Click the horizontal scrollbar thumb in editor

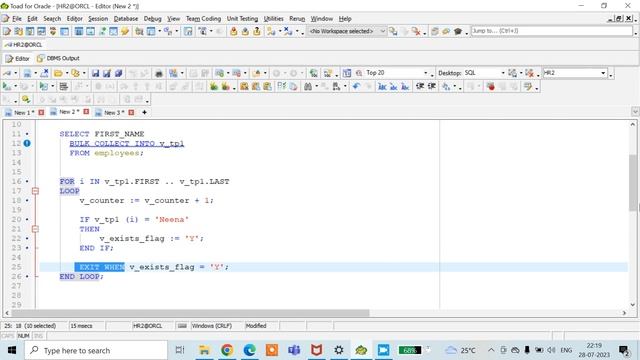click(190, 313)
